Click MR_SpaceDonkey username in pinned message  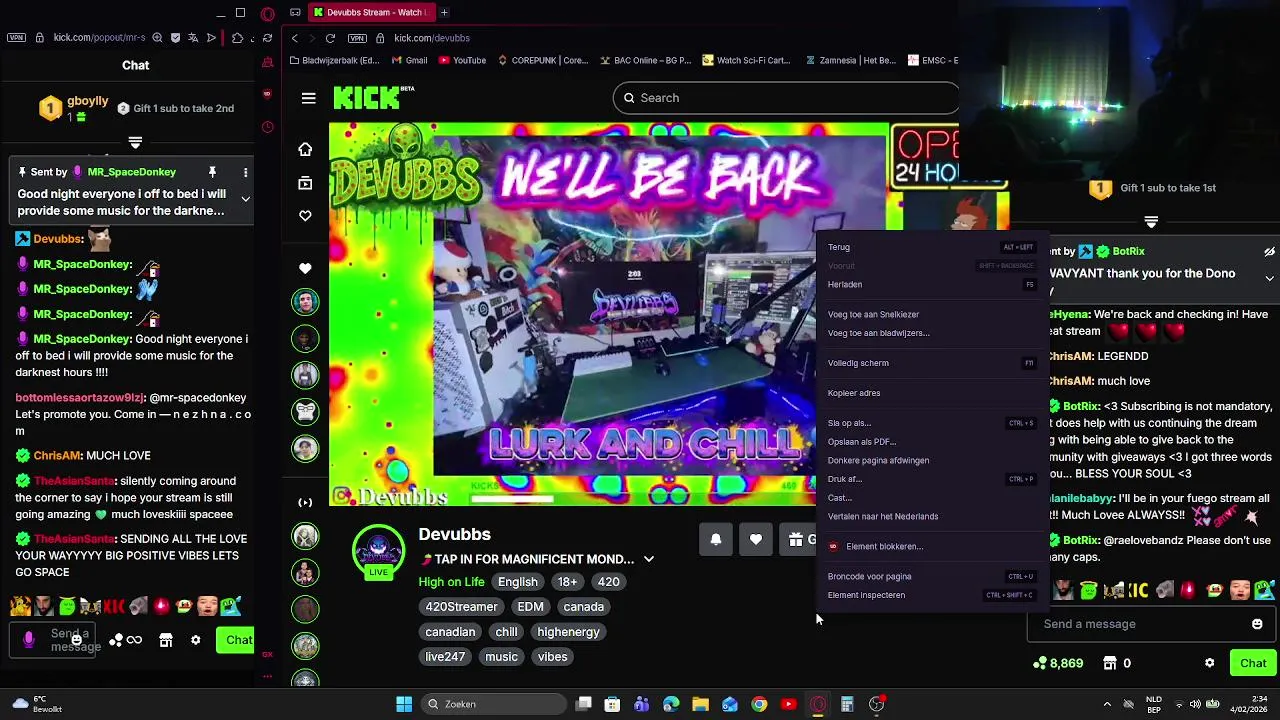point(131,172)
